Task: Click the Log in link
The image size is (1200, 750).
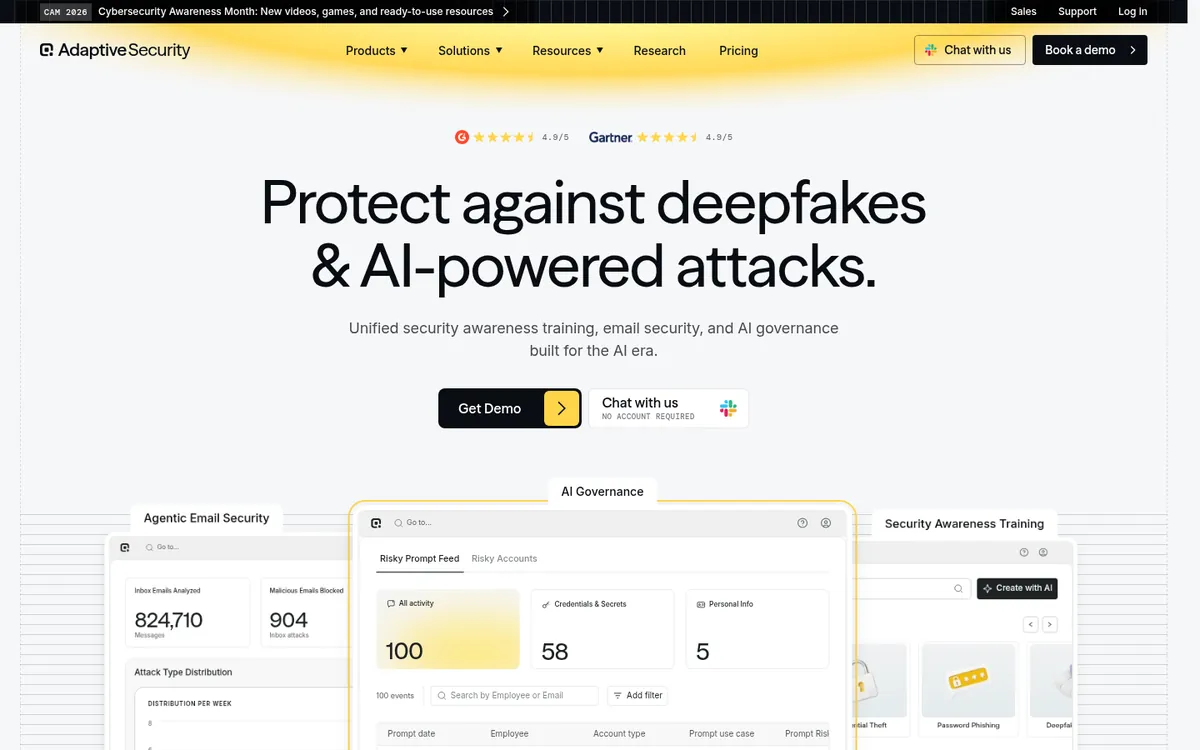Action: [x=1133, y=12]
